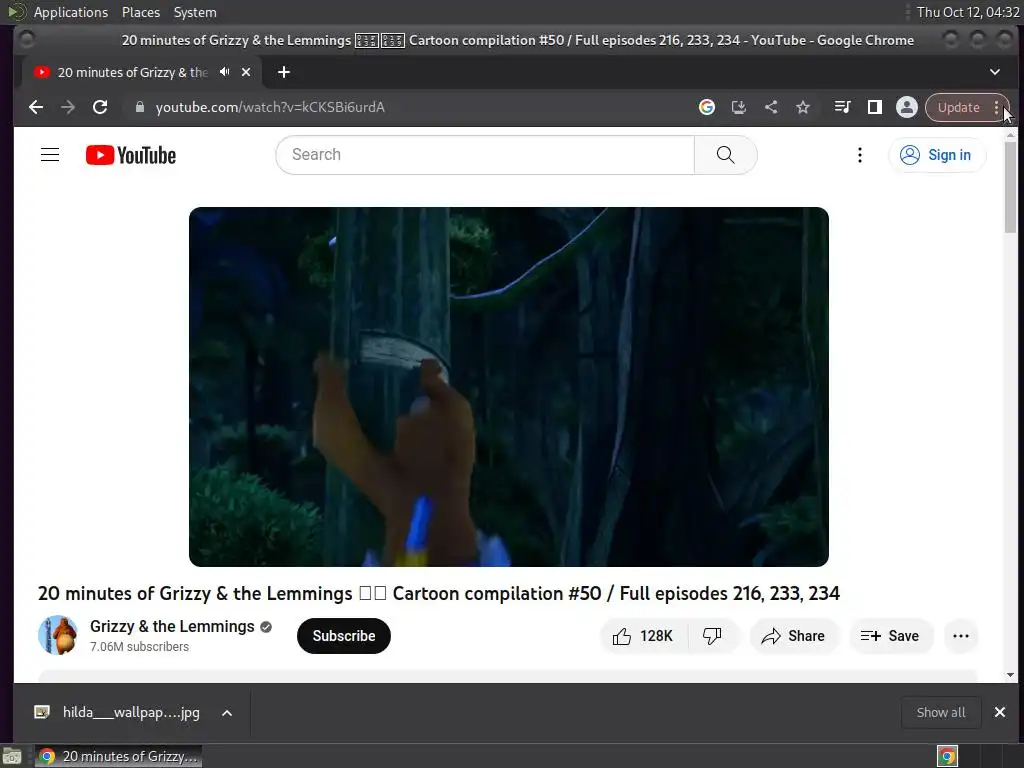Click the clock Thu Oct 12
The image size is (1024, 768).
(968, 12)
